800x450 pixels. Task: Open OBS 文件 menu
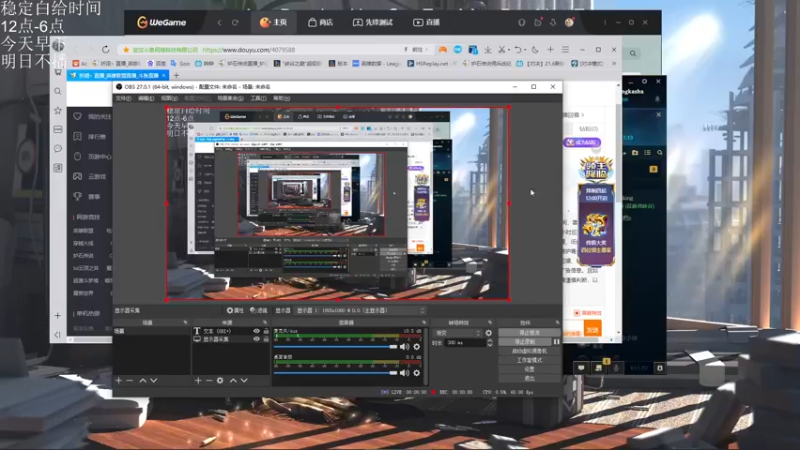[x=123, y=98]
